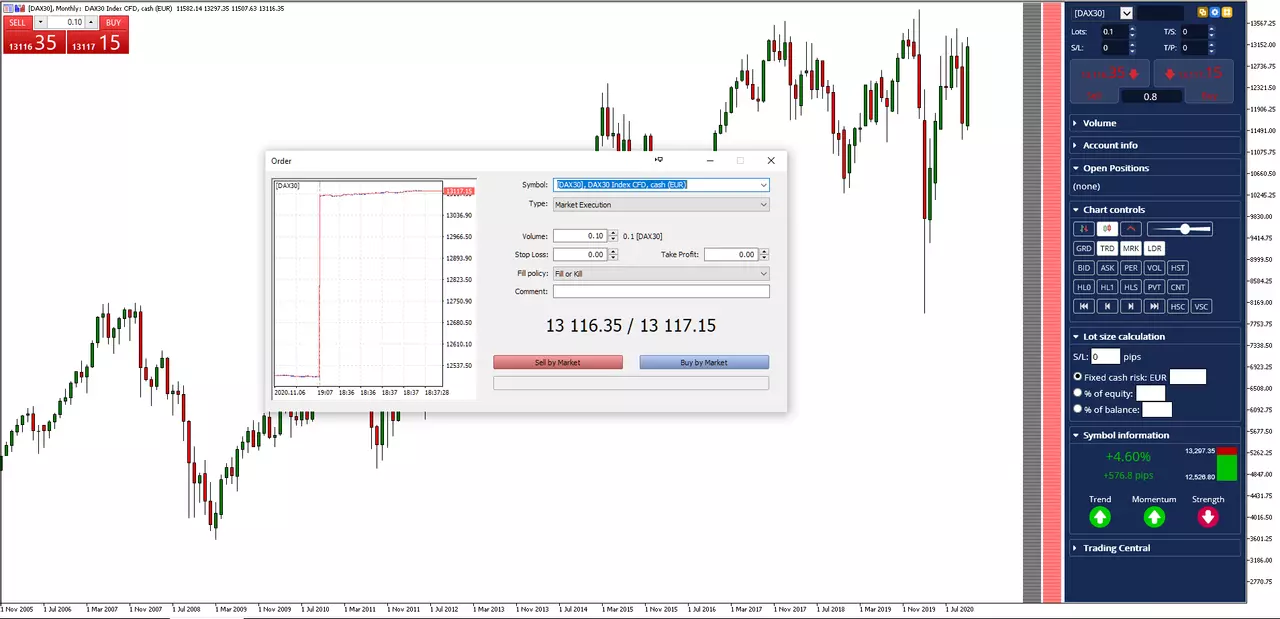Toggle the VOL volumes button
1280x619 pixels.
(x=1155, y=268)
